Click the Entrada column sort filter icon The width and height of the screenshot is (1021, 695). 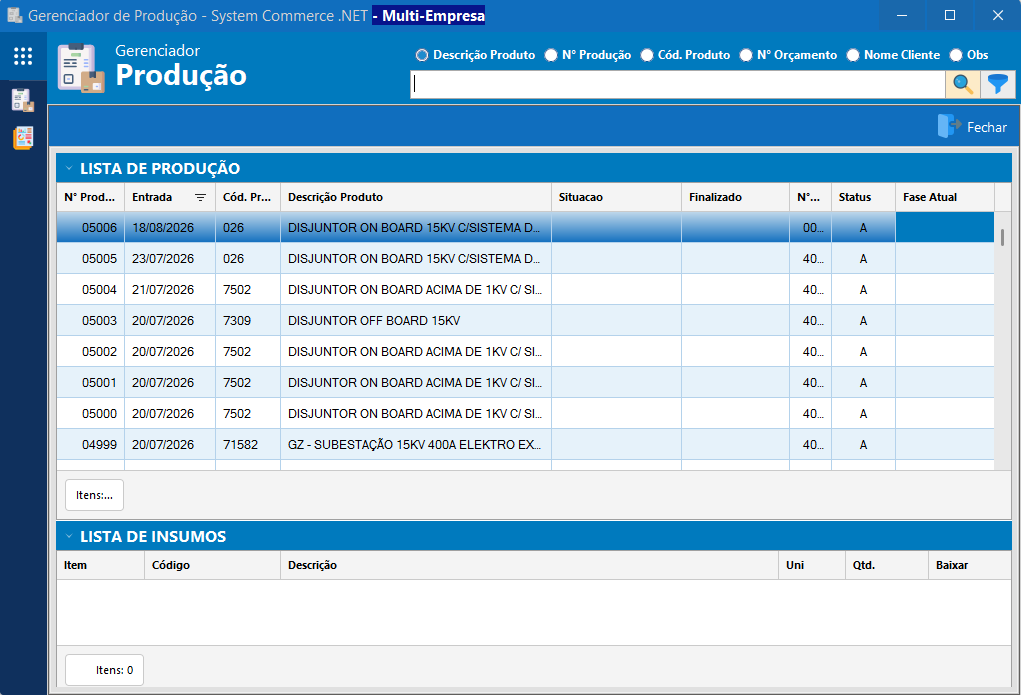click(x=201, y=197)
